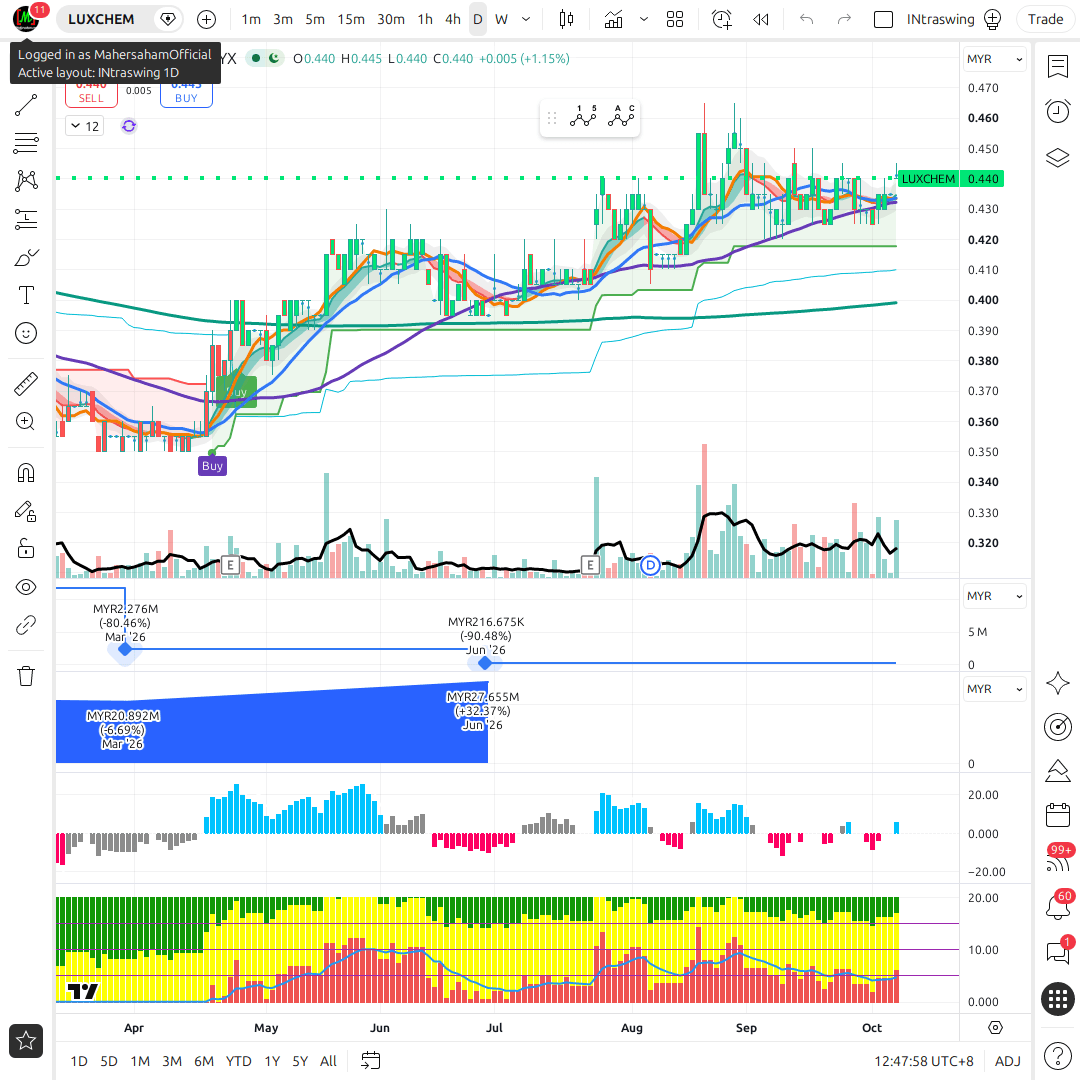Viewport: 1080px width, 1080px height.
Task: Toggle lock all drawing tools
Action: point(26,549)
